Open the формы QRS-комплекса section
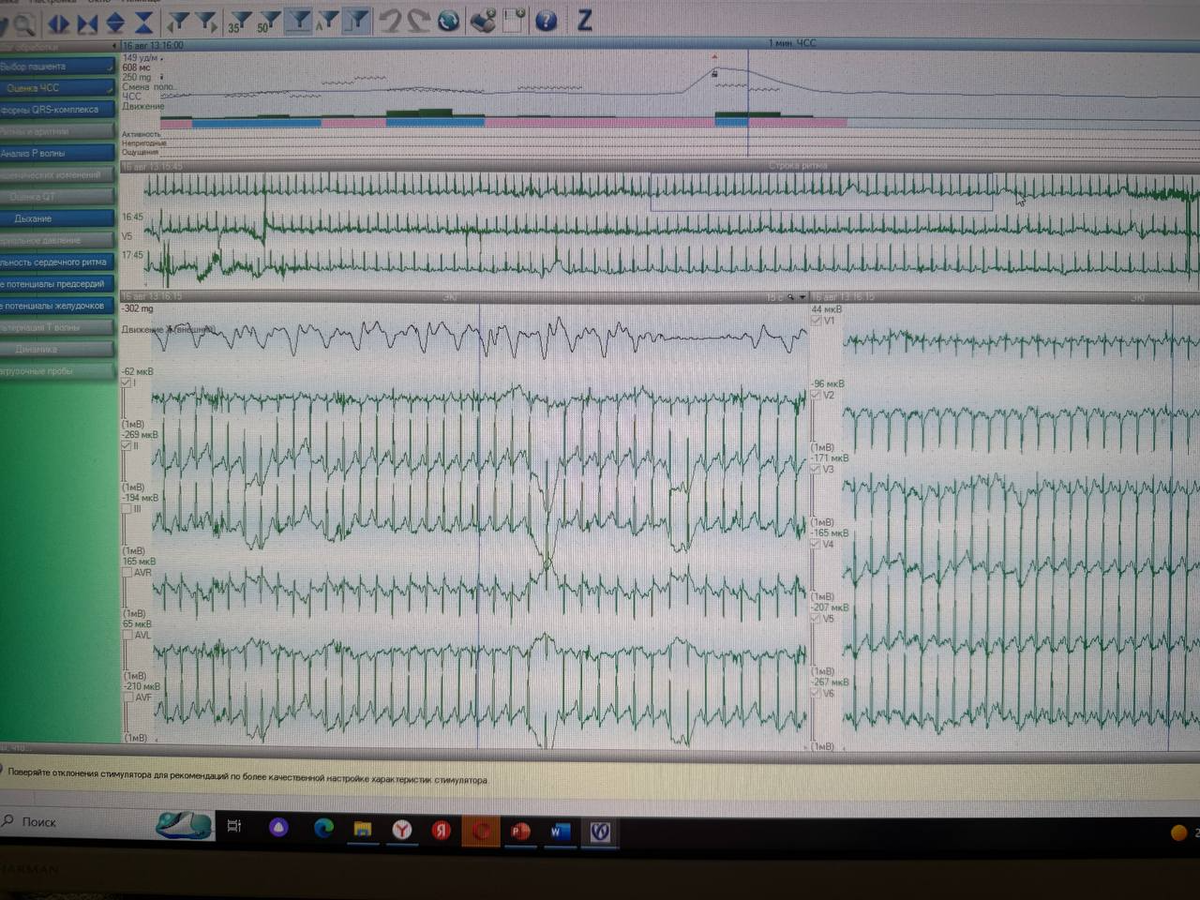Image resolution: width=1200 pixels, height=900 pixels. click(x=57, y=110)
